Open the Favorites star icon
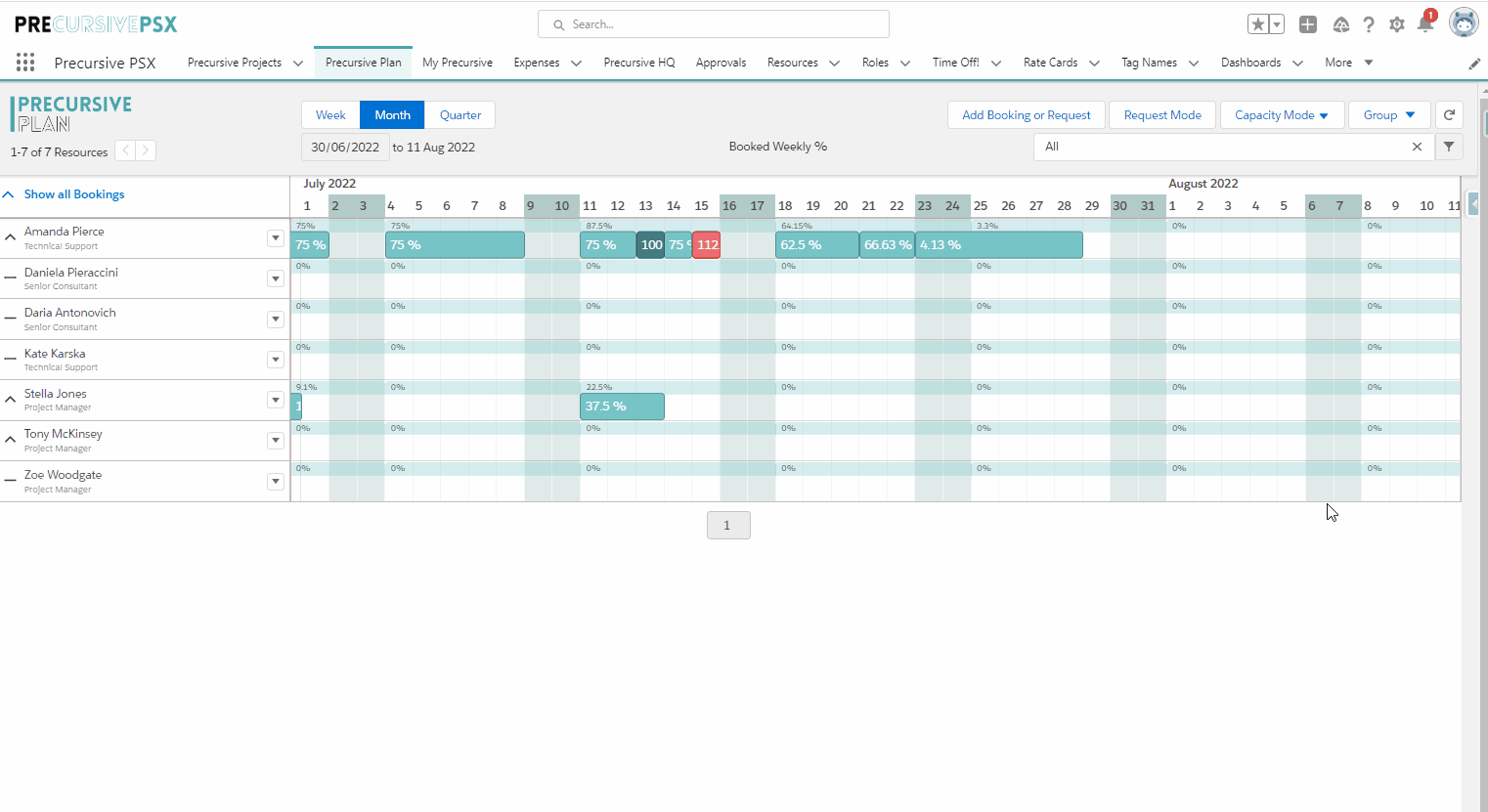Image resolution: width=1488 pixels, height=812 pixels. (x=1258, y=24)
